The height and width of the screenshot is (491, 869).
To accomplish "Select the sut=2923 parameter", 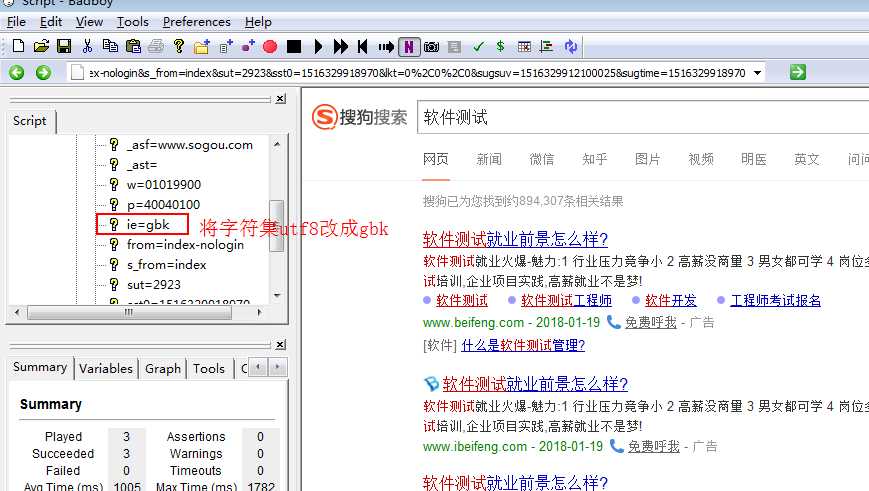I will [154, 284].
